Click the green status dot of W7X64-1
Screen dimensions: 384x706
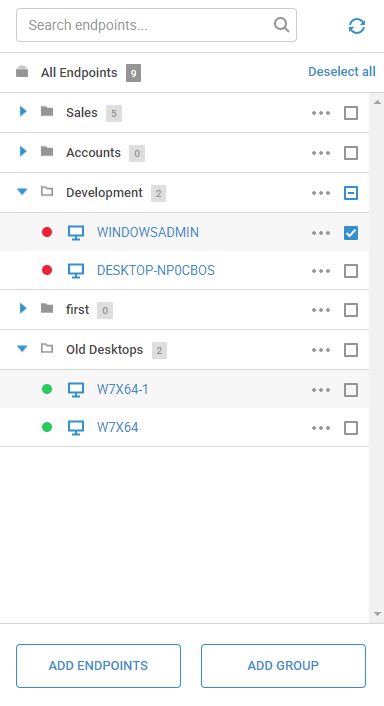pyautogui.click(x=47, y=389)
